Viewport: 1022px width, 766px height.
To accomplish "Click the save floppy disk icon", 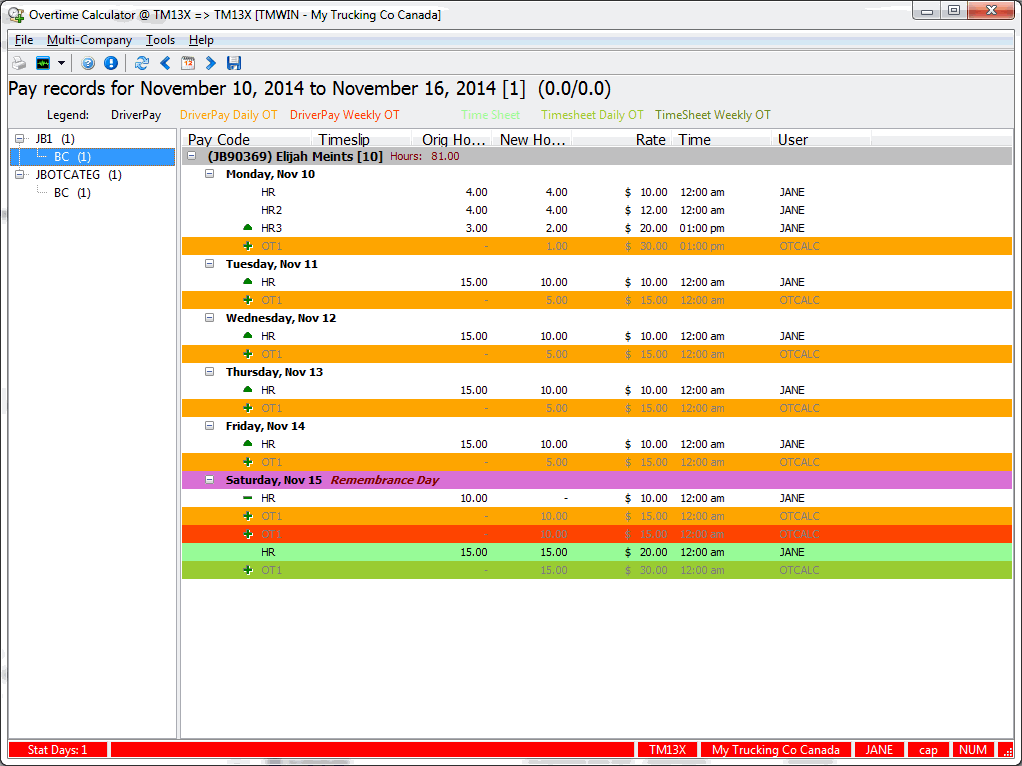I will pos(234,63).
